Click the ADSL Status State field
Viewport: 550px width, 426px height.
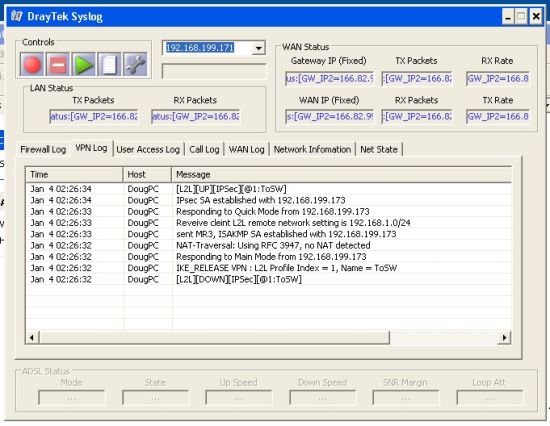(x=155, y=398)
